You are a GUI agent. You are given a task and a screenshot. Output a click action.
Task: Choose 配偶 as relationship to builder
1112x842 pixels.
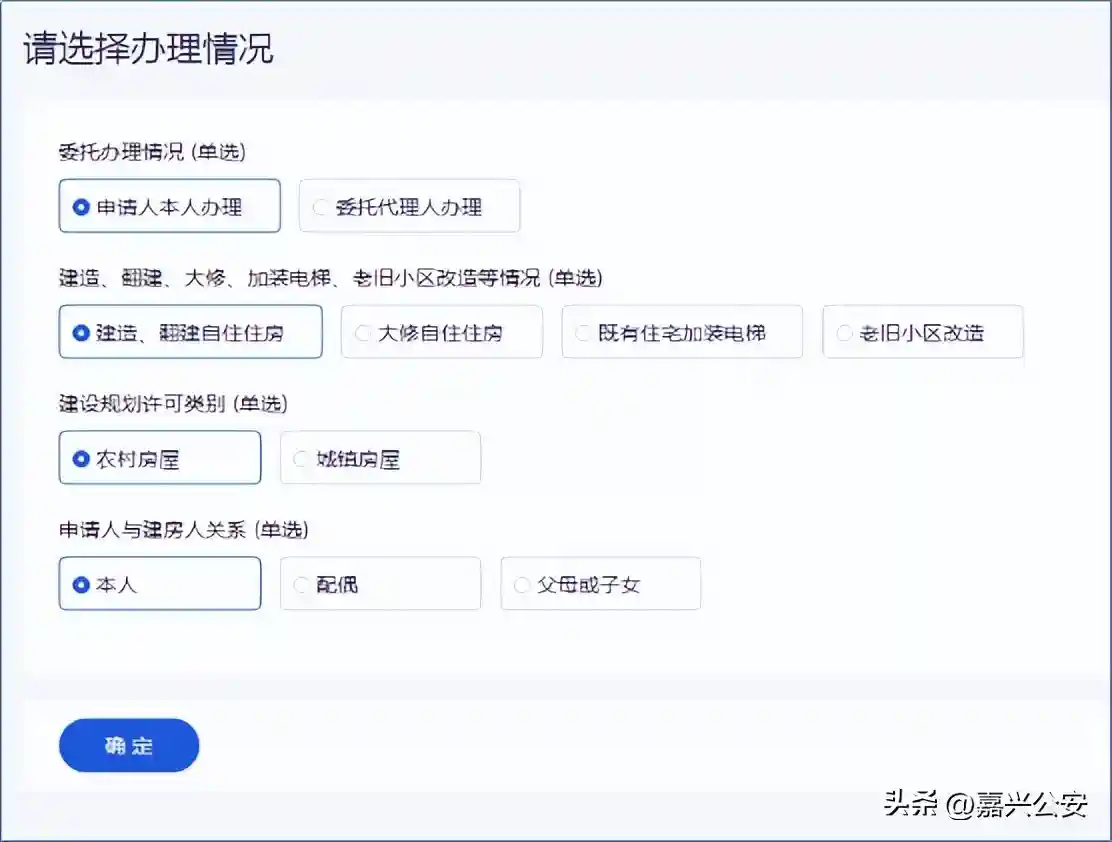(380, 585)
